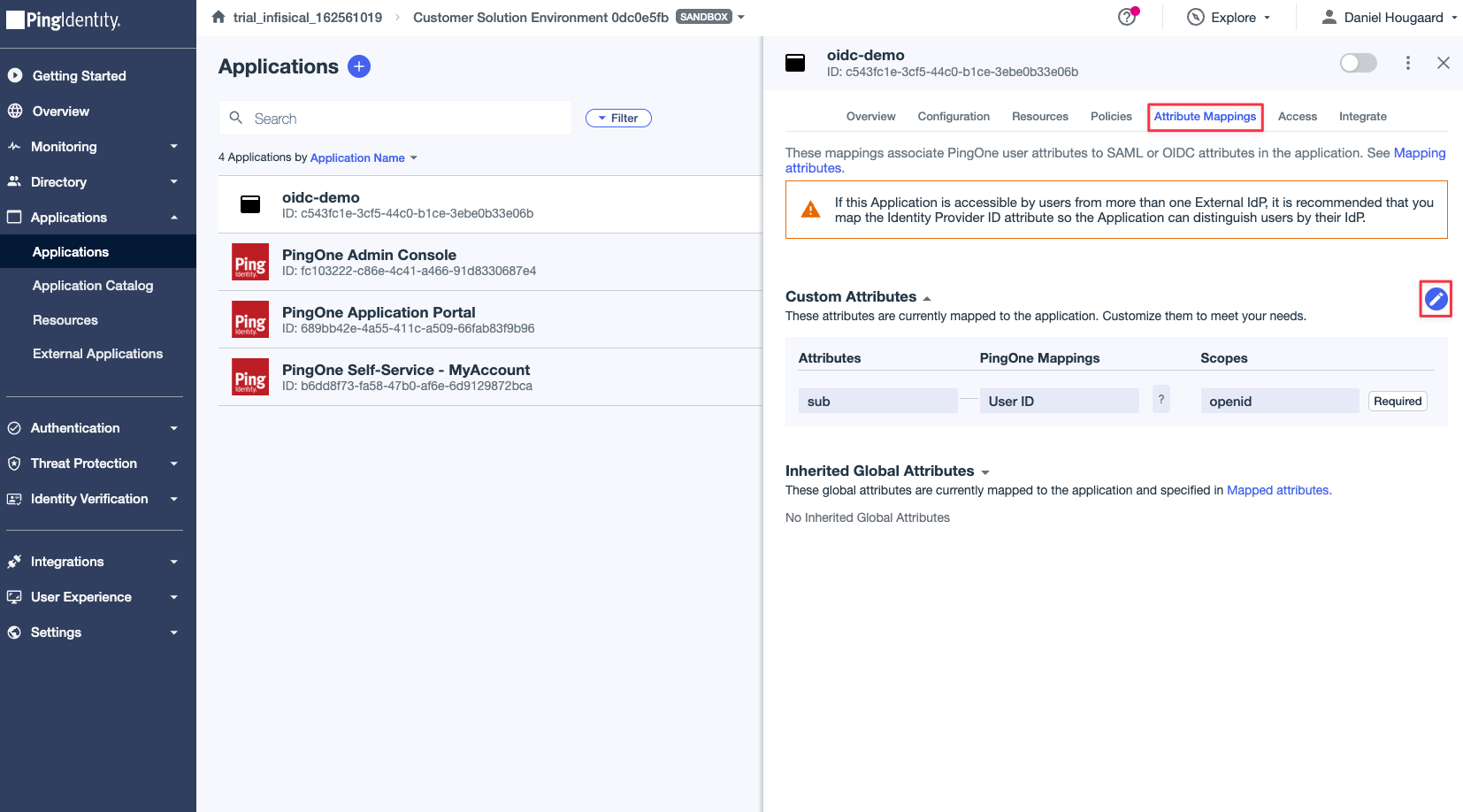1463x812 pixels.
Task: Open the Mapped attributes link
Action: tap(1279, 490)
